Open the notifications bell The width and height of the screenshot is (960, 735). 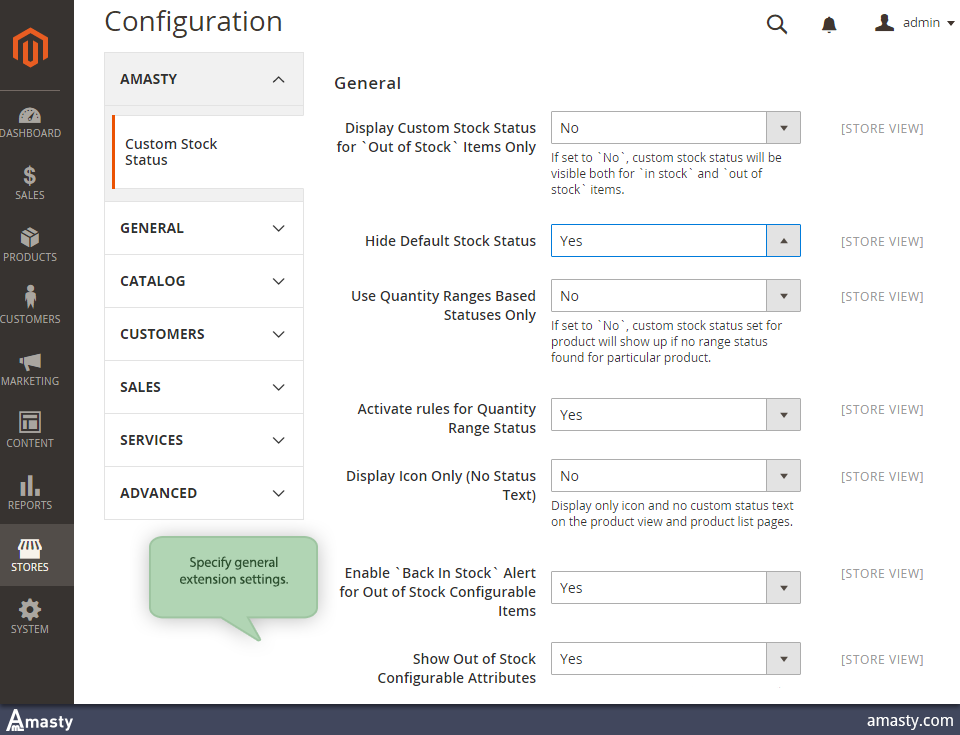pos(829,24)
